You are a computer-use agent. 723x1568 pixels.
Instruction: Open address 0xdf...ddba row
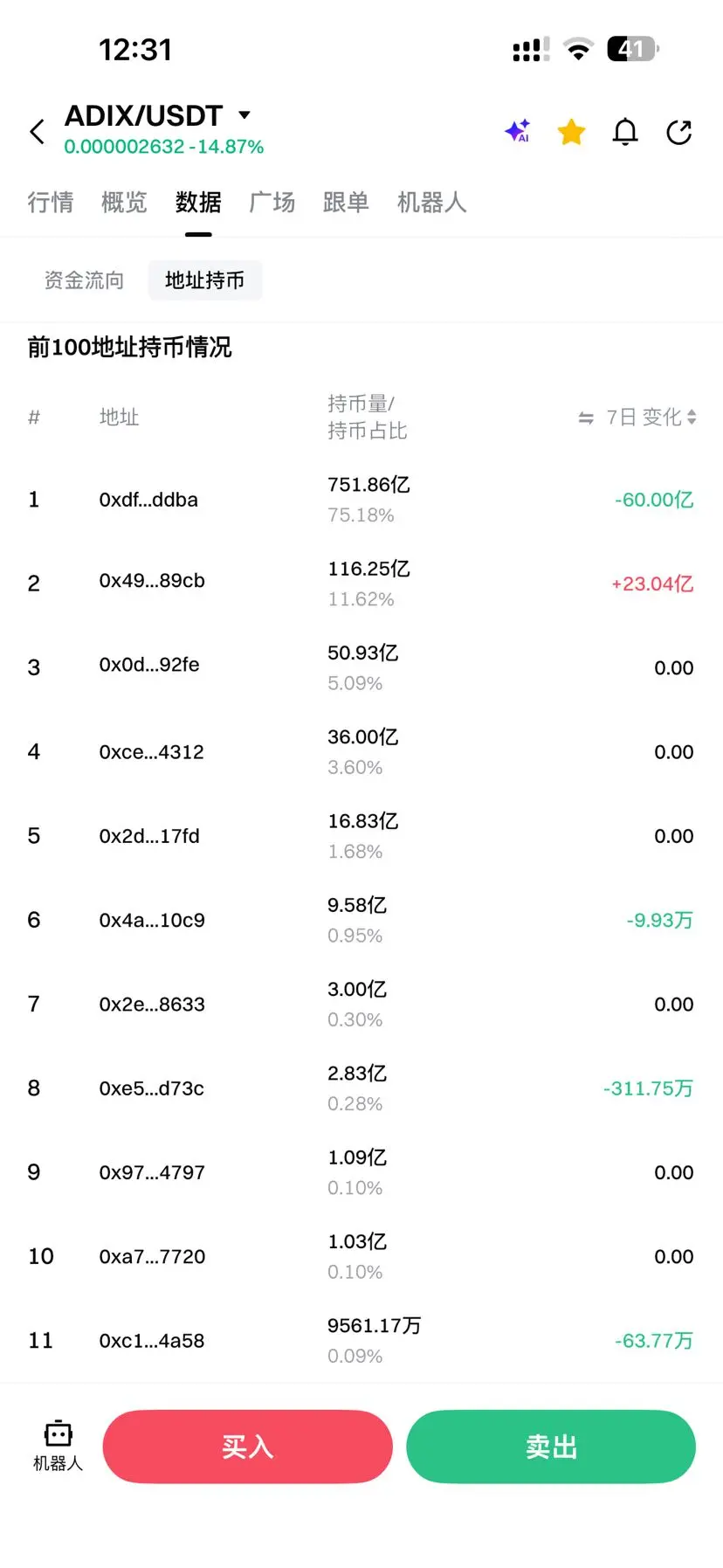(148, 500)
